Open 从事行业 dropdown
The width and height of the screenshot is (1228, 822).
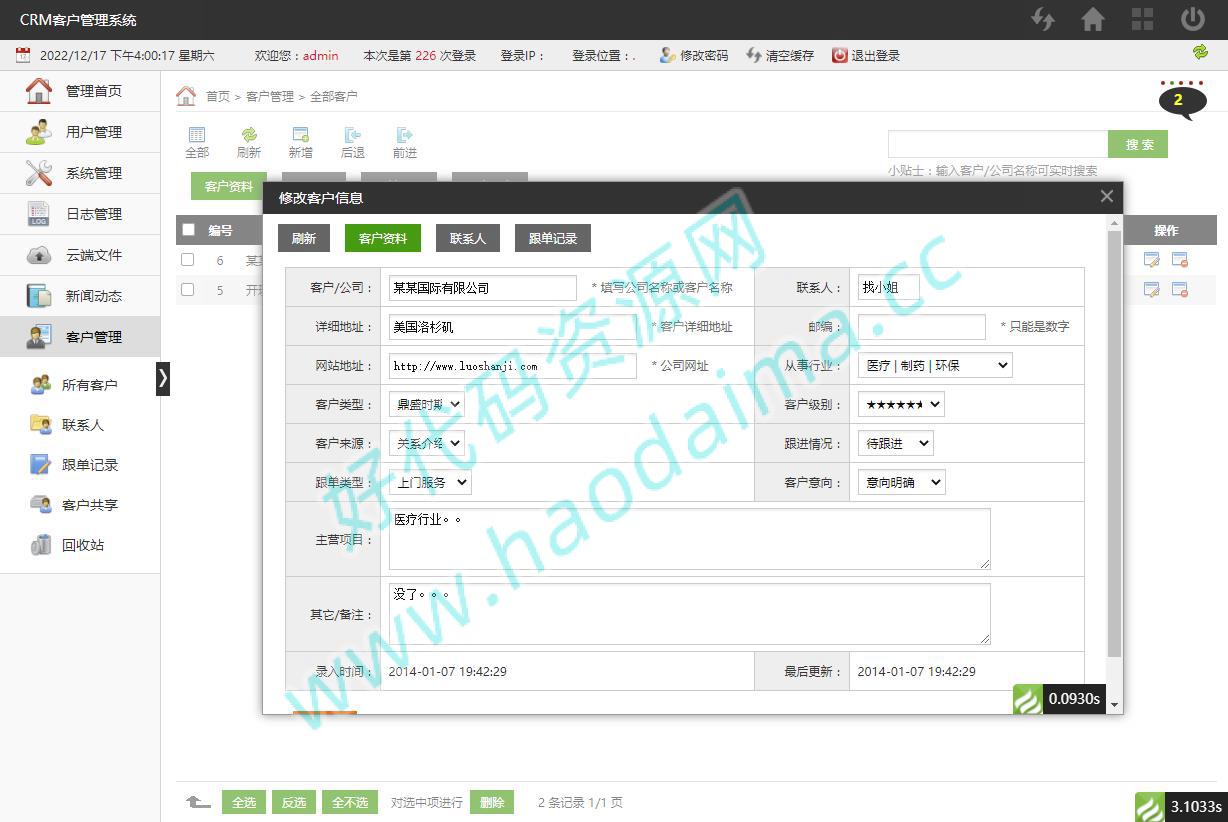pos(935,366)
